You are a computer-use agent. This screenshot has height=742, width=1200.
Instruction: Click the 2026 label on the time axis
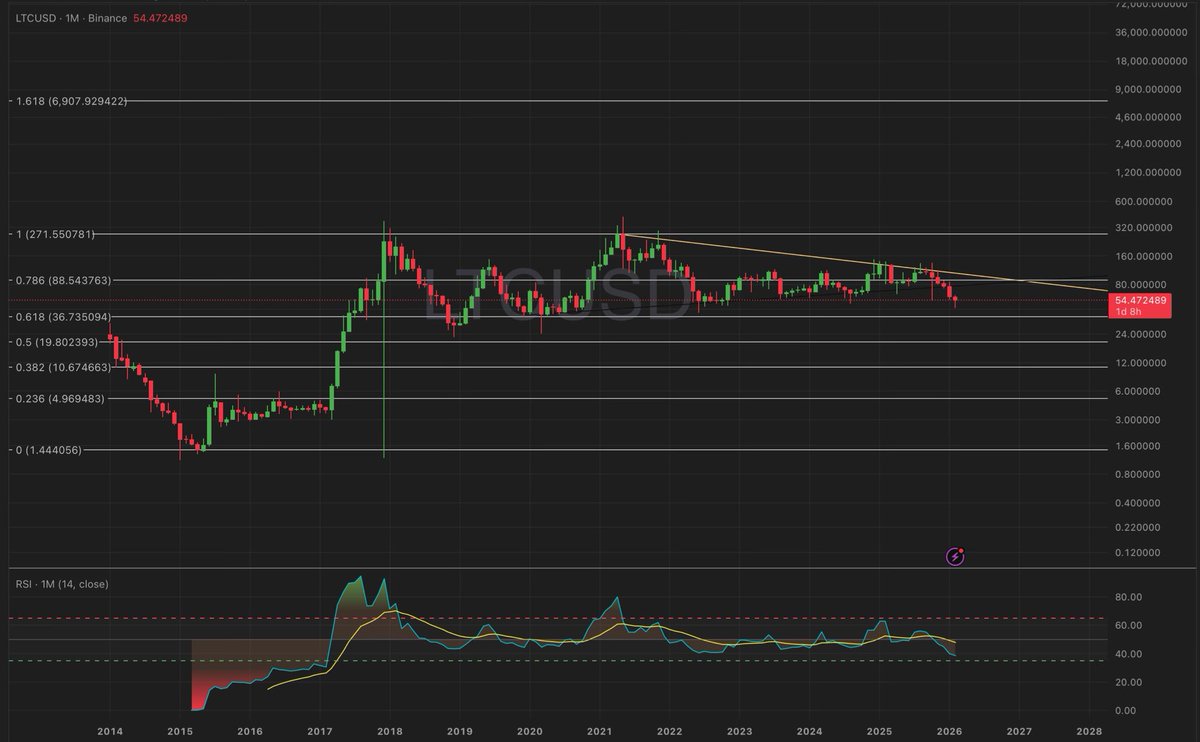pos(949,733)
